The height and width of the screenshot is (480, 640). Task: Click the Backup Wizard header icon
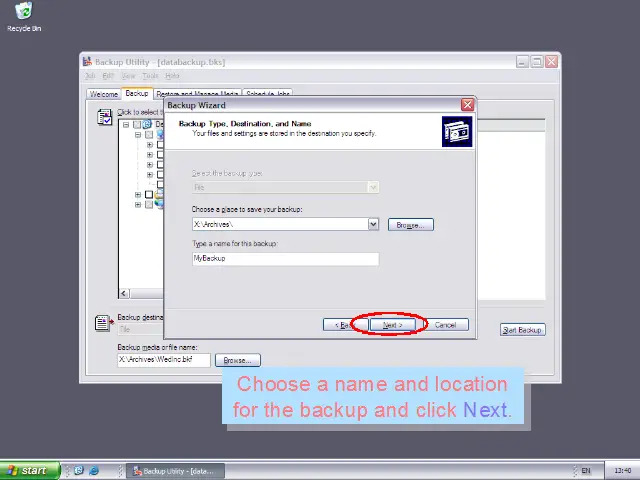tap(456, 131)
